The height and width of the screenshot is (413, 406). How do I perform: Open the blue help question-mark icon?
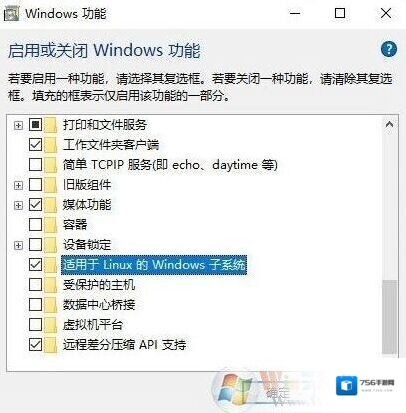coord(389,49)
